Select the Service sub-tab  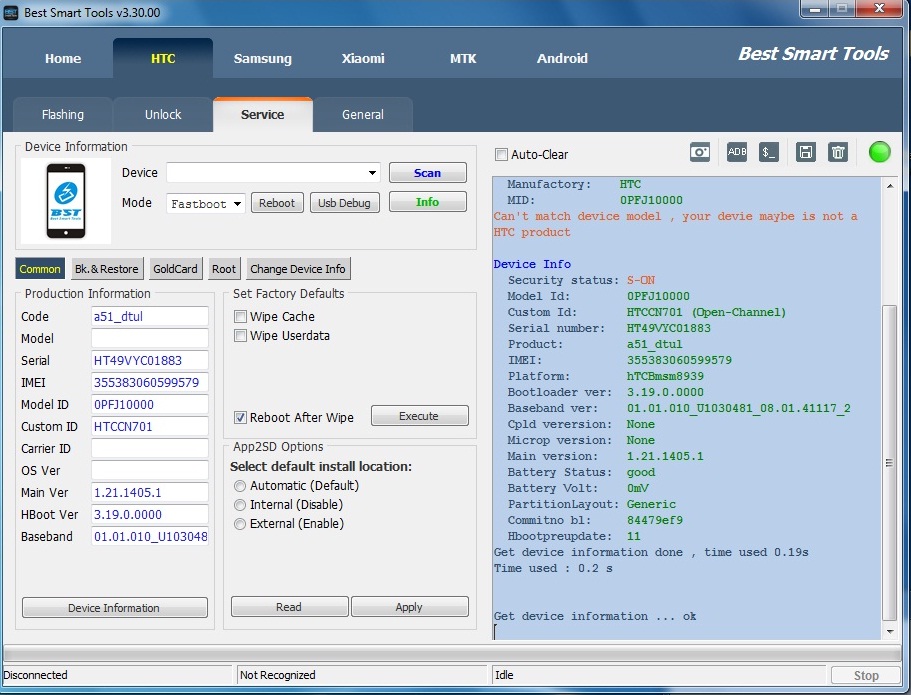[263, 114]
